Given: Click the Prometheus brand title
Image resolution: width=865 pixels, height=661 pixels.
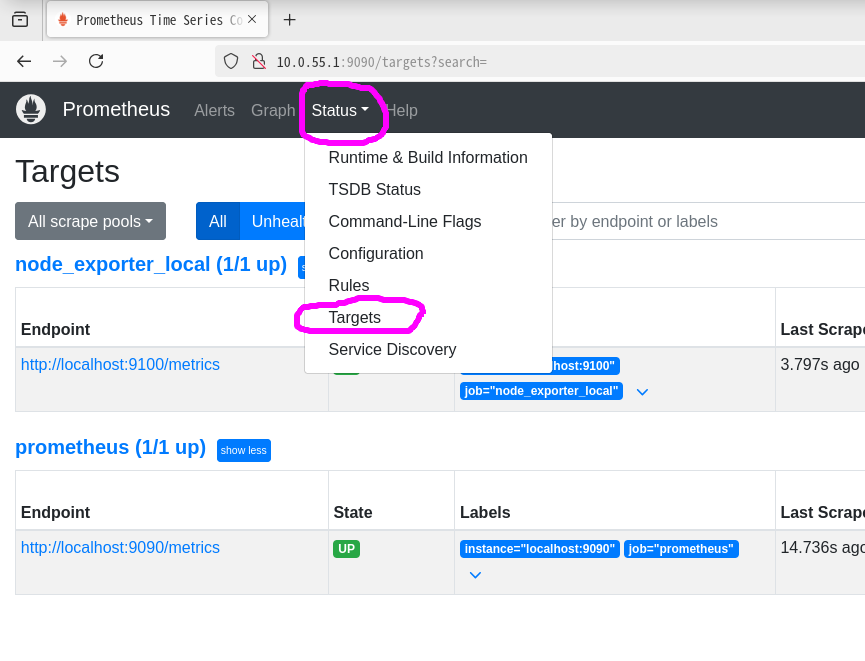Looking at the screenshot, I should point(116,109).
